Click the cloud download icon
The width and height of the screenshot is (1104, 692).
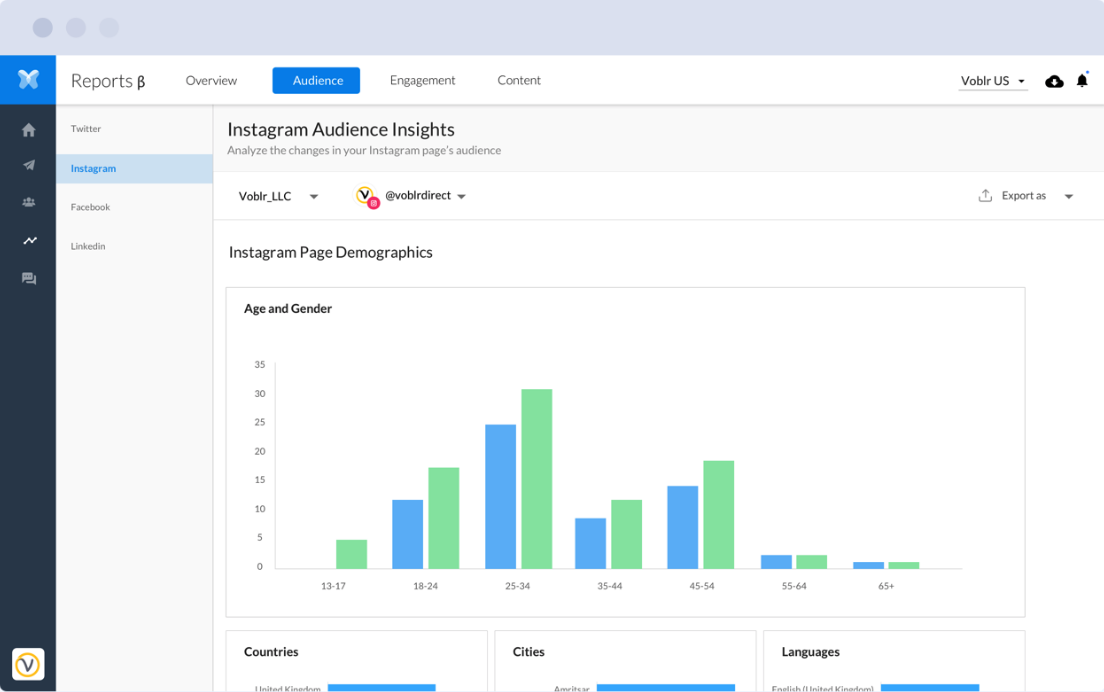(1054, 81)
